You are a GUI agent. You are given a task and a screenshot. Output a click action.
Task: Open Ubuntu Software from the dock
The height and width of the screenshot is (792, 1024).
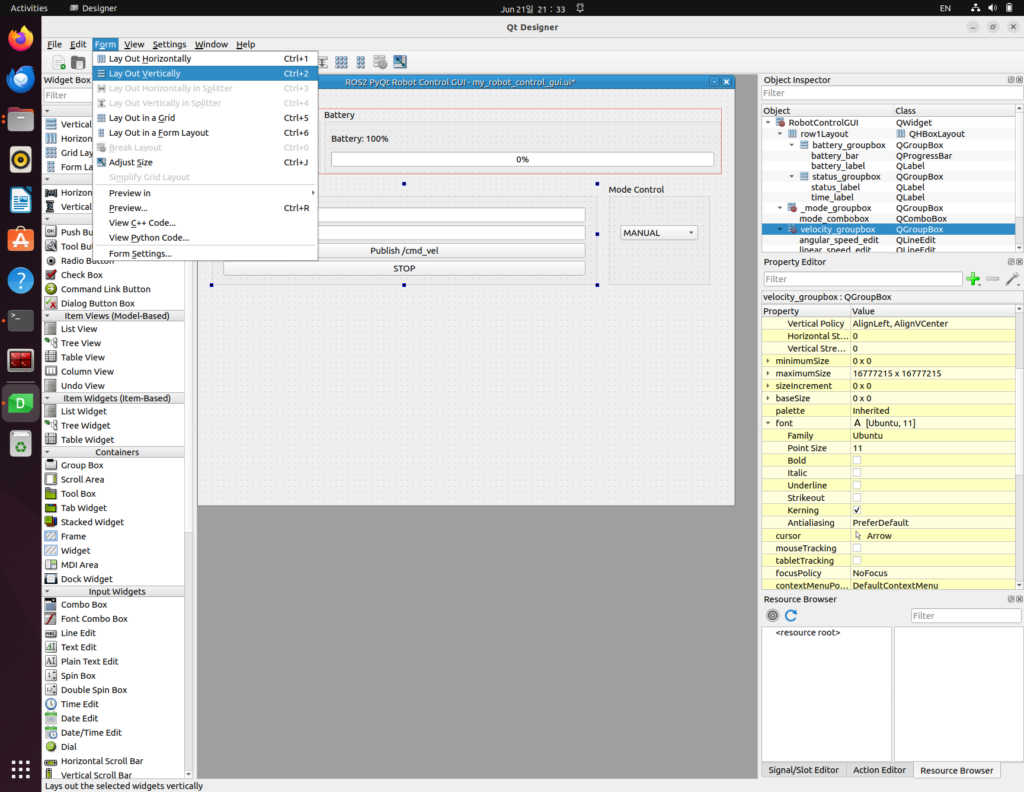click(x=20, y=240)
